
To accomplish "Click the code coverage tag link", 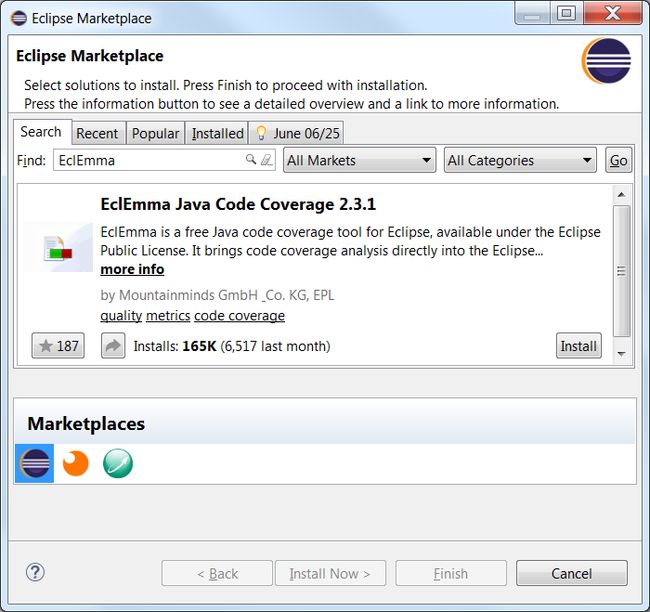I will [x=240, y=316].
